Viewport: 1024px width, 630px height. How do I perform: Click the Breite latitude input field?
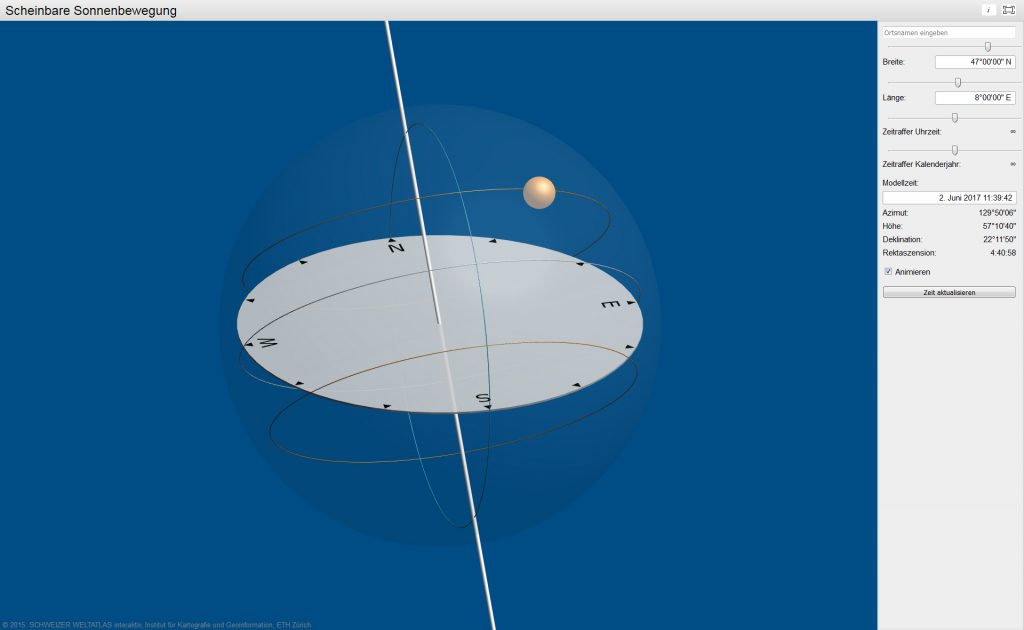coord(975,62)
